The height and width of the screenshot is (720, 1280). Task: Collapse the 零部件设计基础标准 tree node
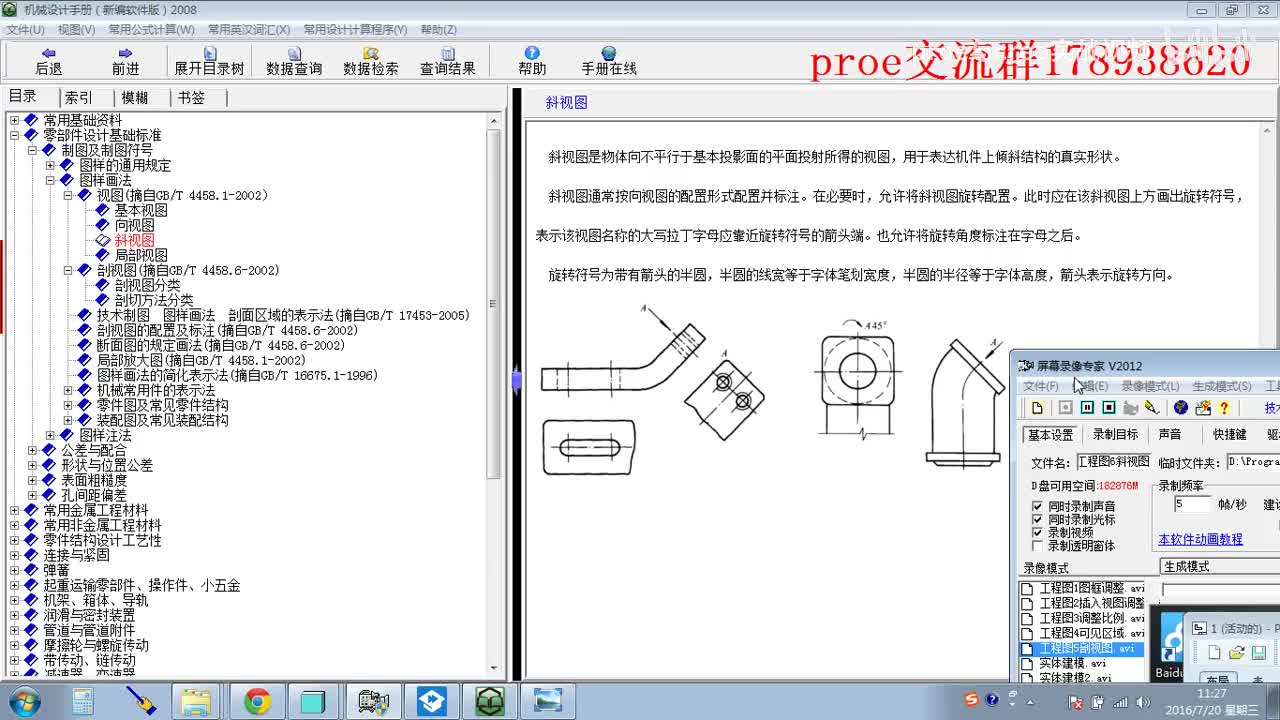coord(14,135)
